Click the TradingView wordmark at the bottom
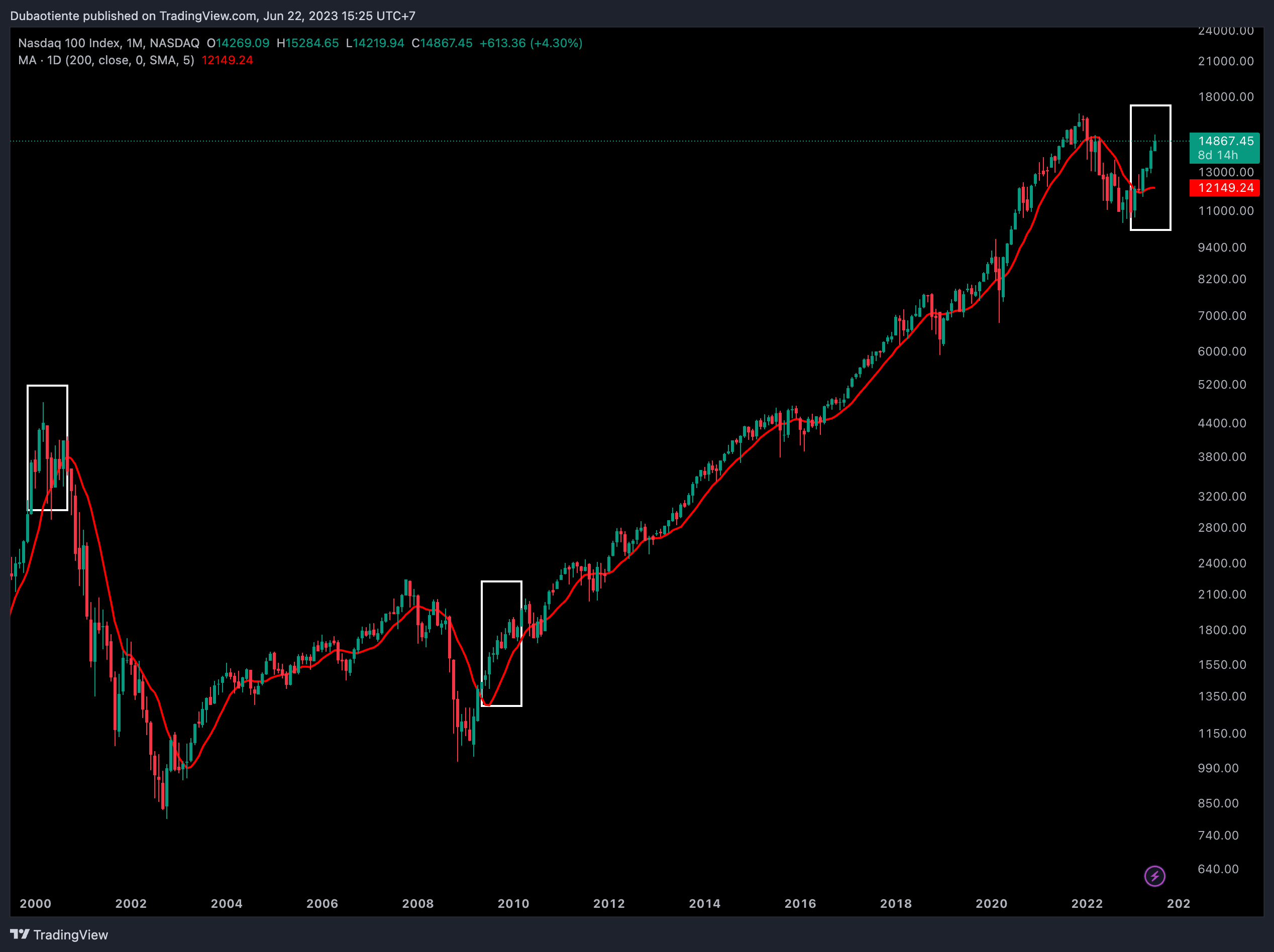Image resolution: width=1274 pixels, height=952 pixels. tap(71, 935)
